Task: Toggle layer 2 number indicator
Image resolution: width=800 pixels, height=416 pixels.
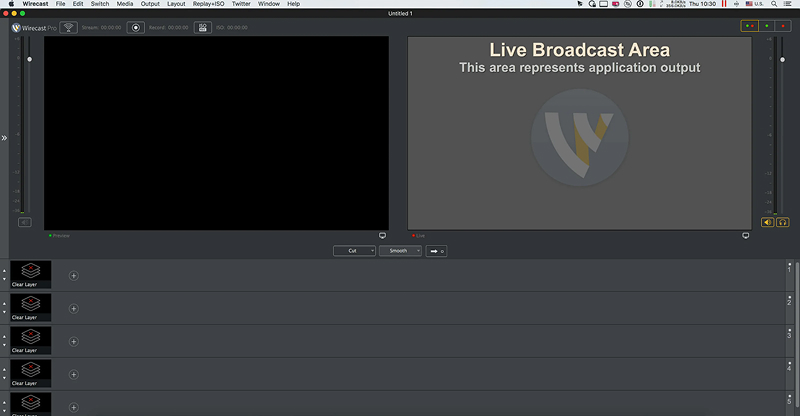Action: (x=789, y=301)
